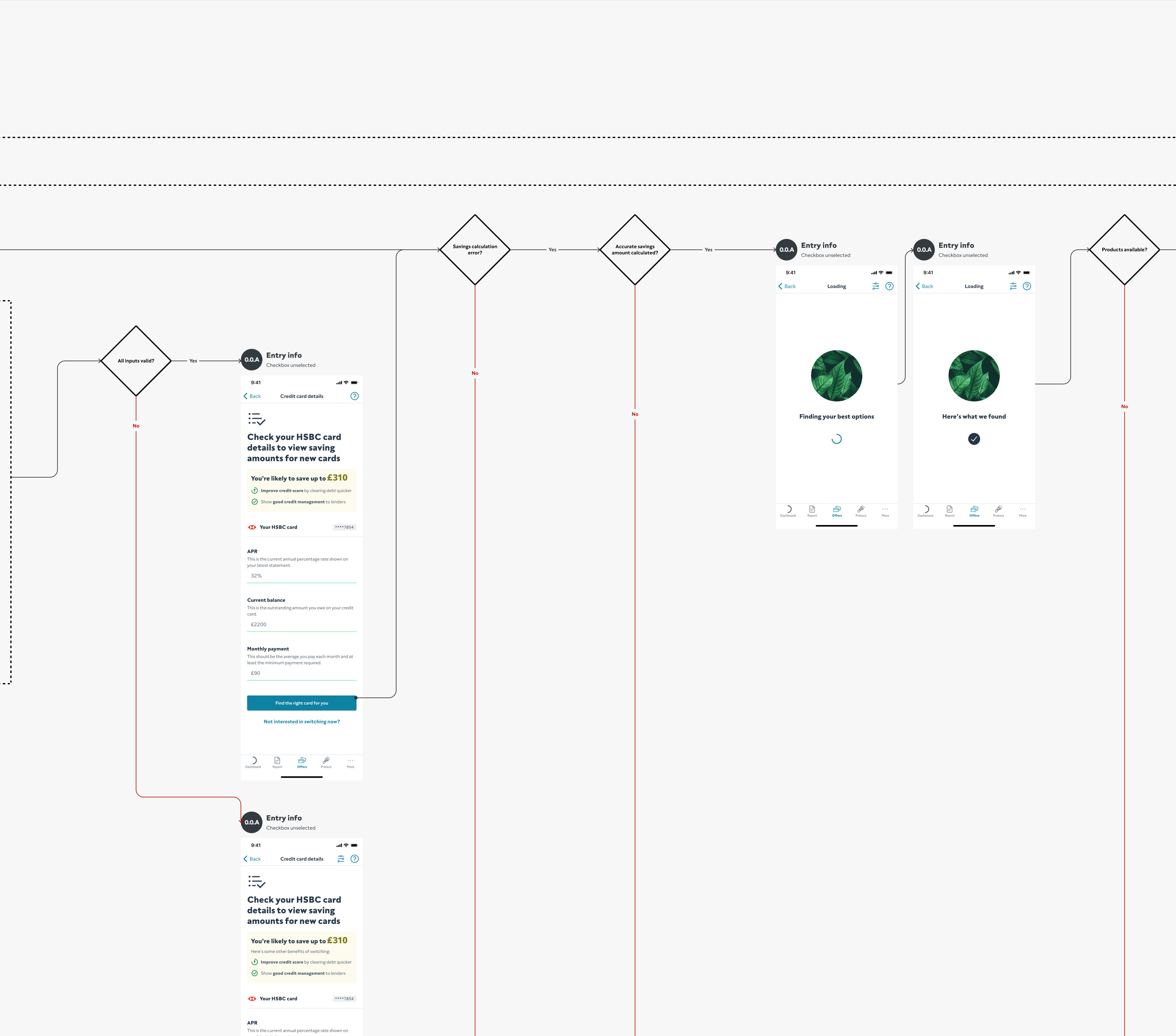
Task: Click the Current balance field showing £2200
Action: tap(301, 624)
